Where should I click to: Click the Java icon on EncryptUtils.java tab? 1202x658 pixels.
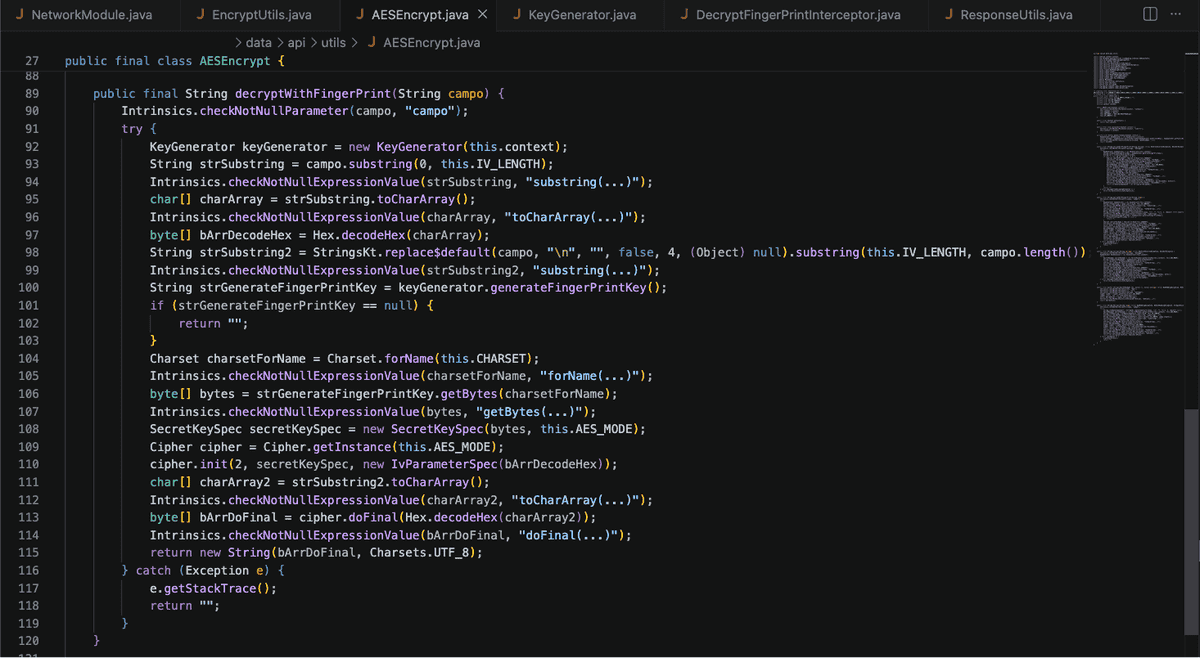[x=200, y=15]
